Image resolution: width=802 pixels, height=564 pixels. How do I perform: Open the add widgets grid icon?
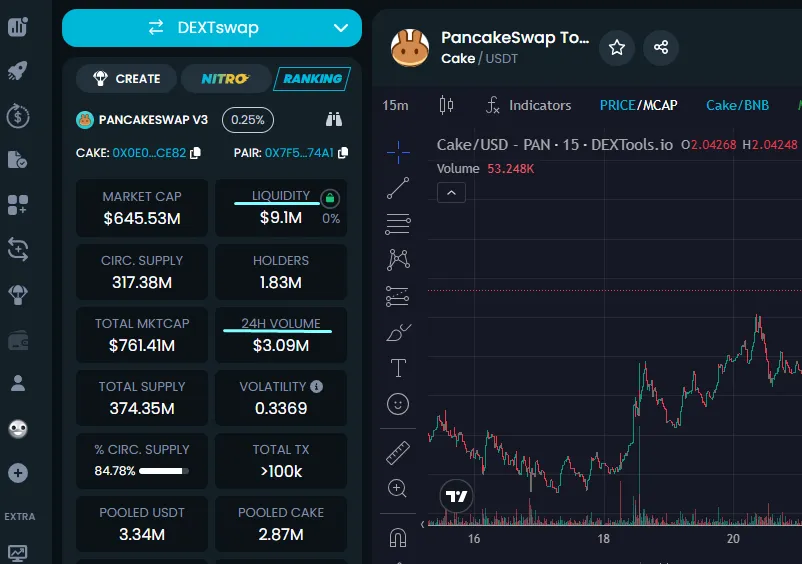pyautogui.click(x=18, y=205)
